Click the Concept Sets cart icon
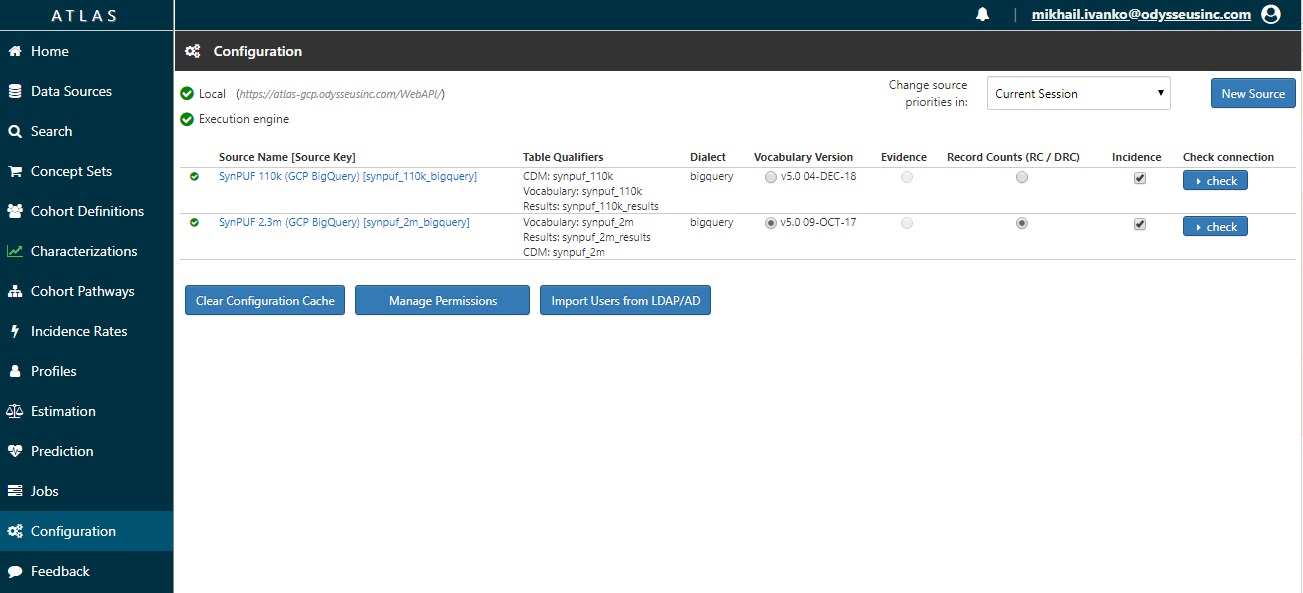 click(15, 171)
